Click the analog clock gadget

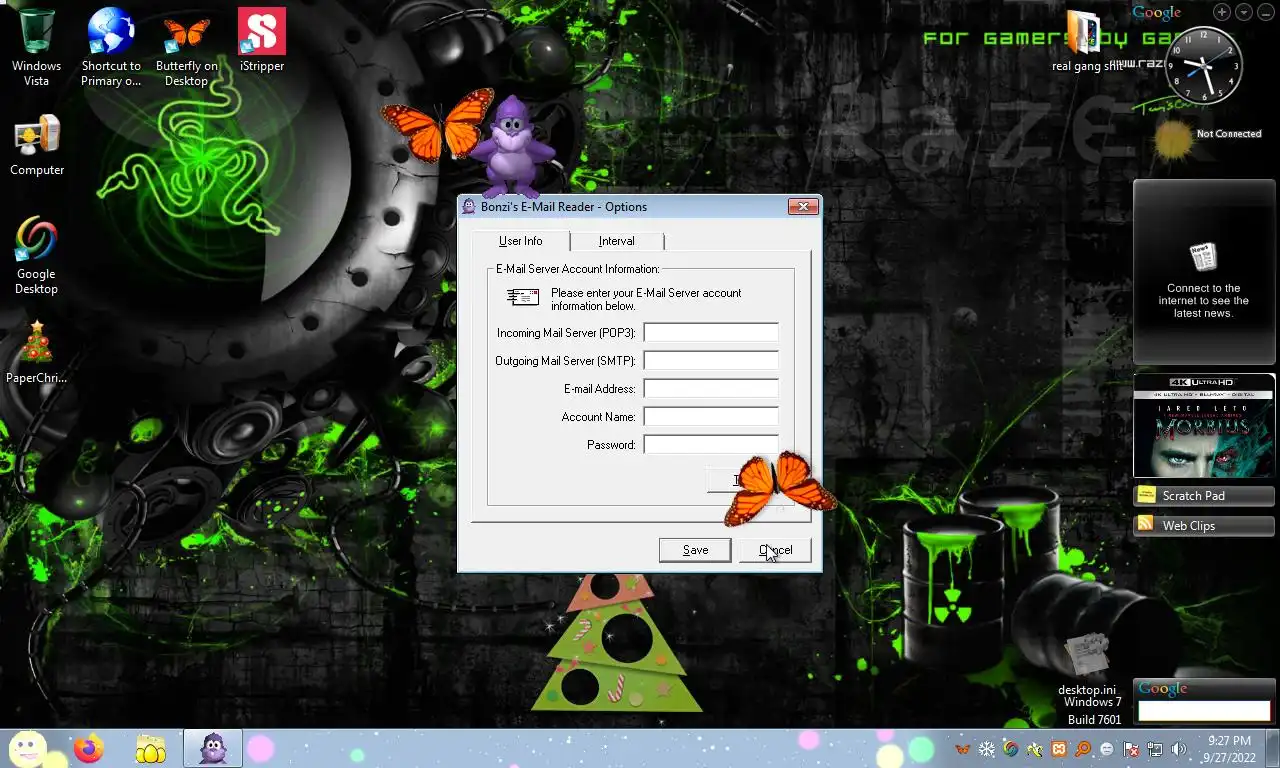1204,65
